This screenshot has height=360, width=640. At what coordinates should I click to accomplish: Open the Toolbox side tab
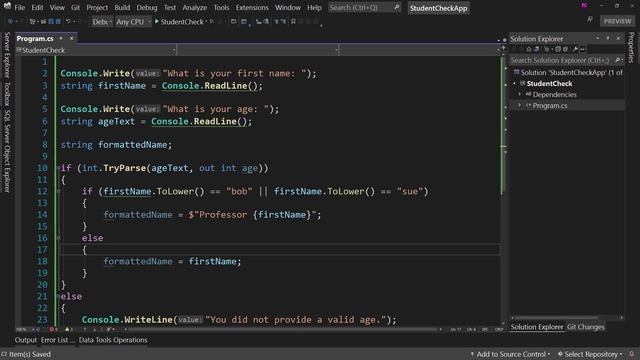click(7, 94)
